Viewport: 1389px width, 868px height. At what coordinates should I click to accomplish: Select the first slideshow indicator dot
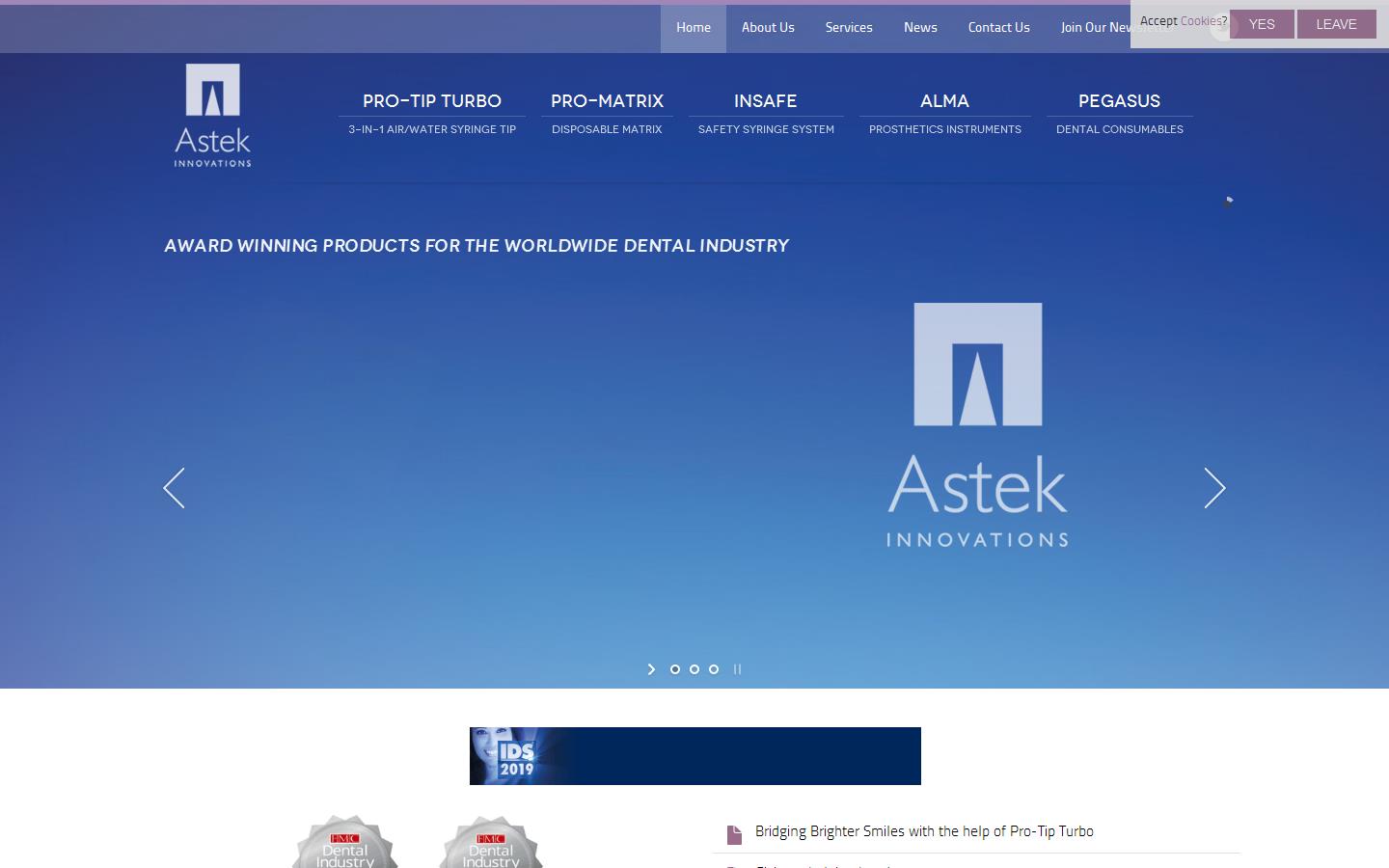675,669
